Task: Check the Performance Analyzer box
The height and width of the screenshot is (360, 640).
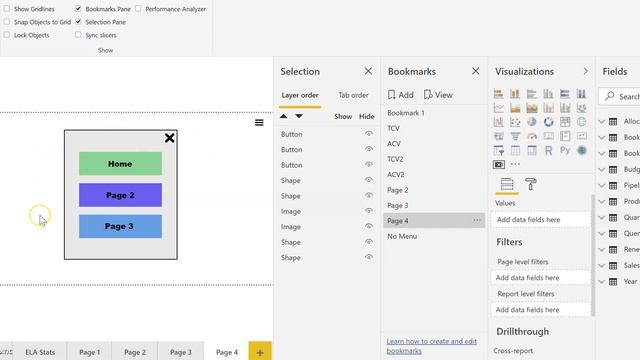Action: (138, 9)
